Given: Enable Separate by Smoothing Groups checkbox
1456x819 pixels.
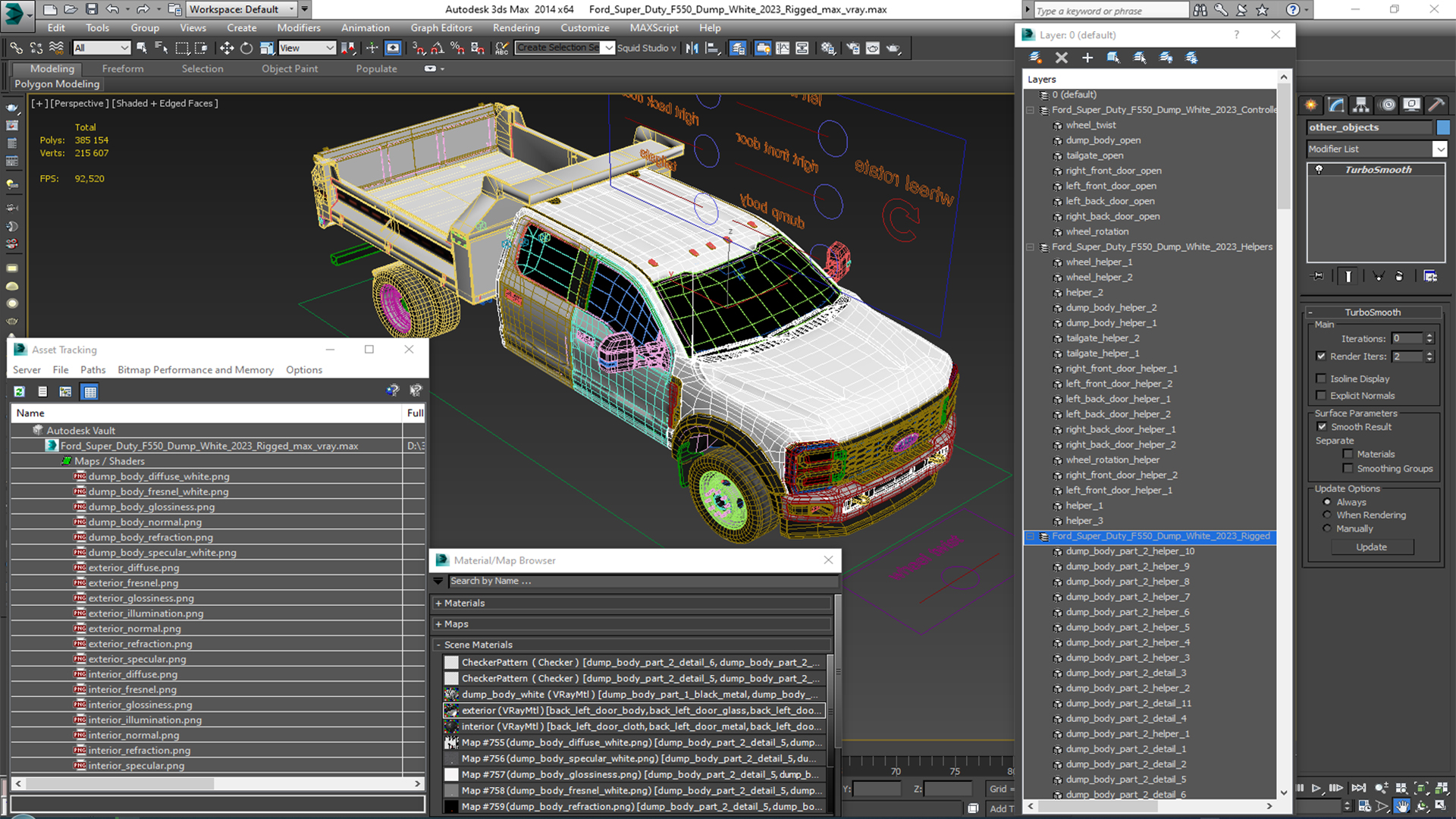Looking at the screenshot, I should 1348,469.
